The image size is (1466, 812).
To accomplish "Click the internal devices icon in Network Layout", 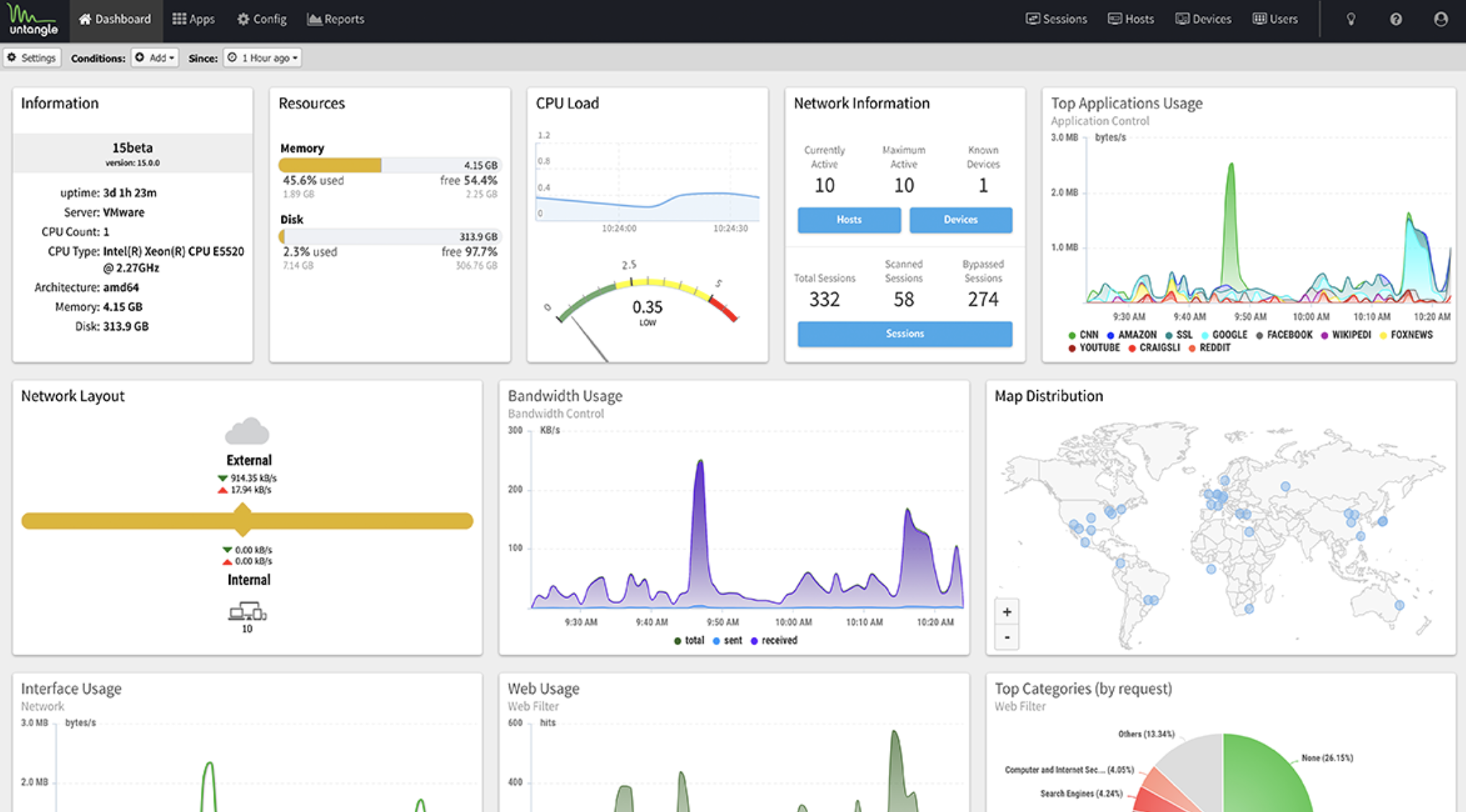I will coord(247,613).
